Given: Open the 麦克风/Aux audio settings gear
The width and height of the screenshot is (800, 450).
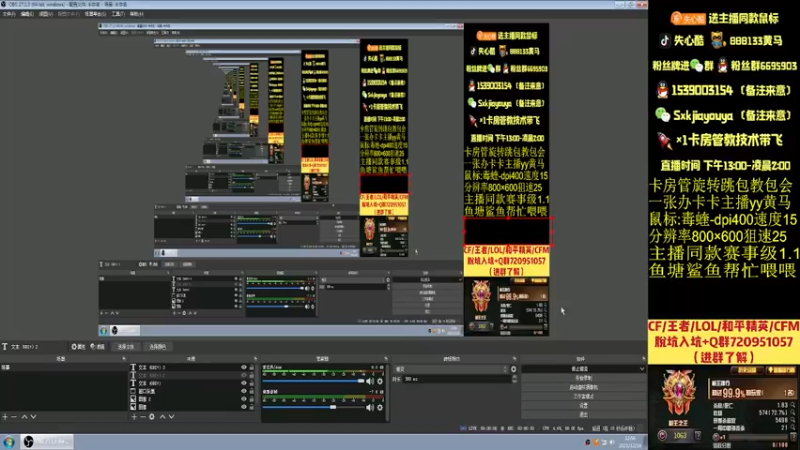Looking at the screenshot, I should [x=380, y=381].
